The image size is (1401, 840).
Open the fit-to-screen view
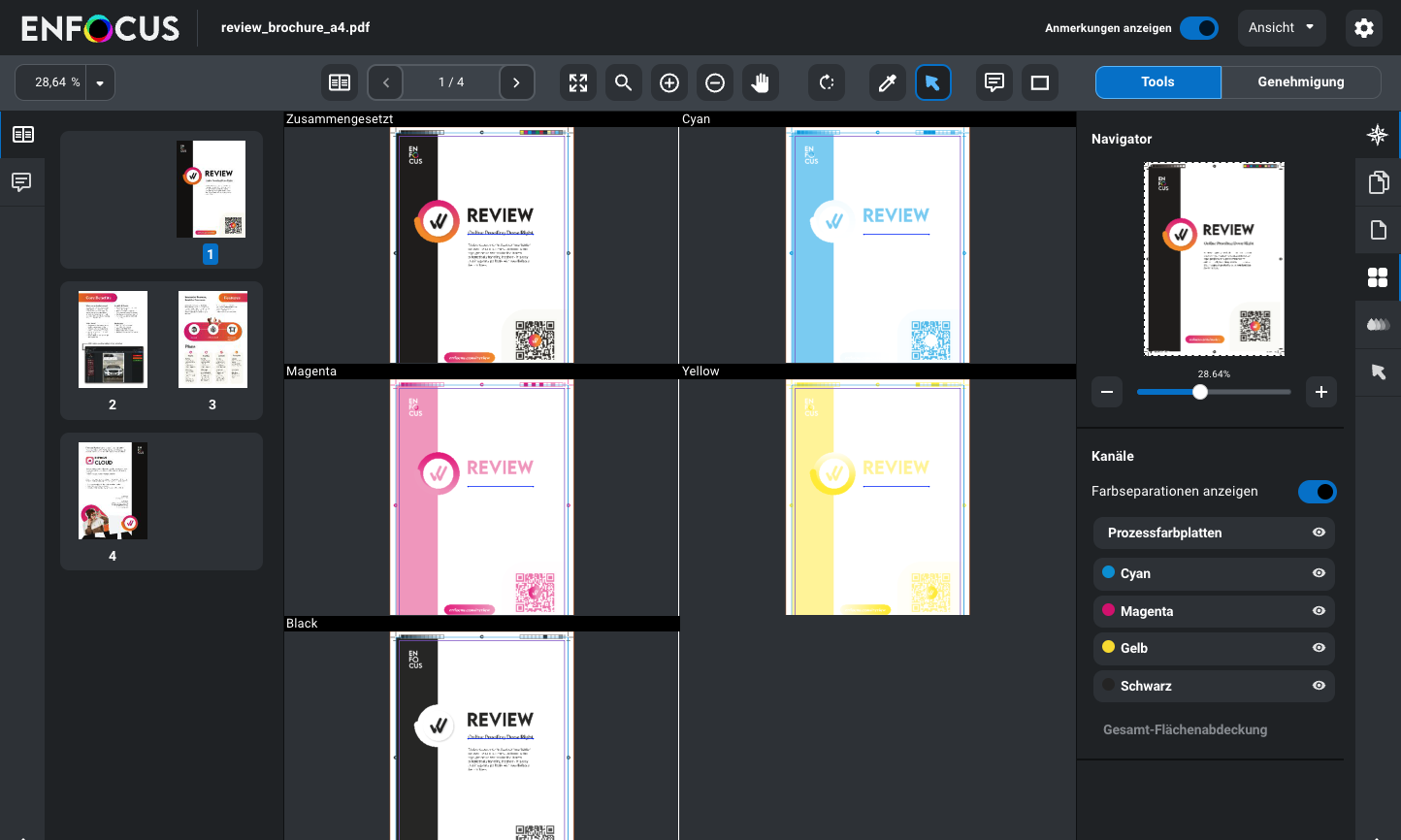(578, 82)
